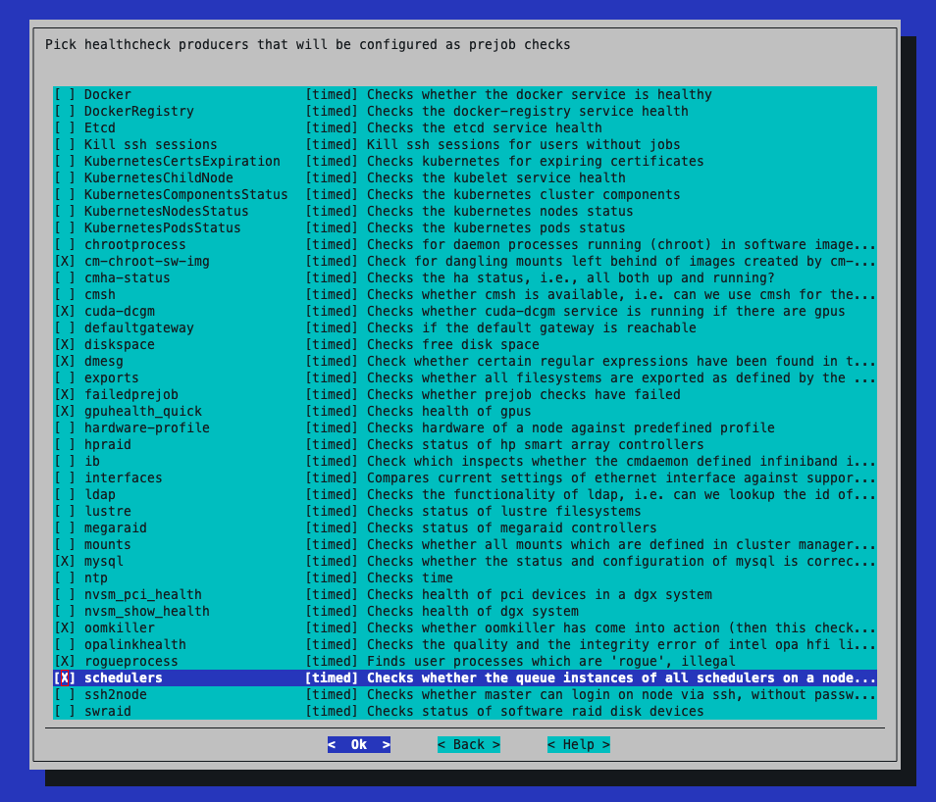Viewport: 936px width, 802px height.
Task: Click the rogueprocess item name
Action: tap(131, 661)
